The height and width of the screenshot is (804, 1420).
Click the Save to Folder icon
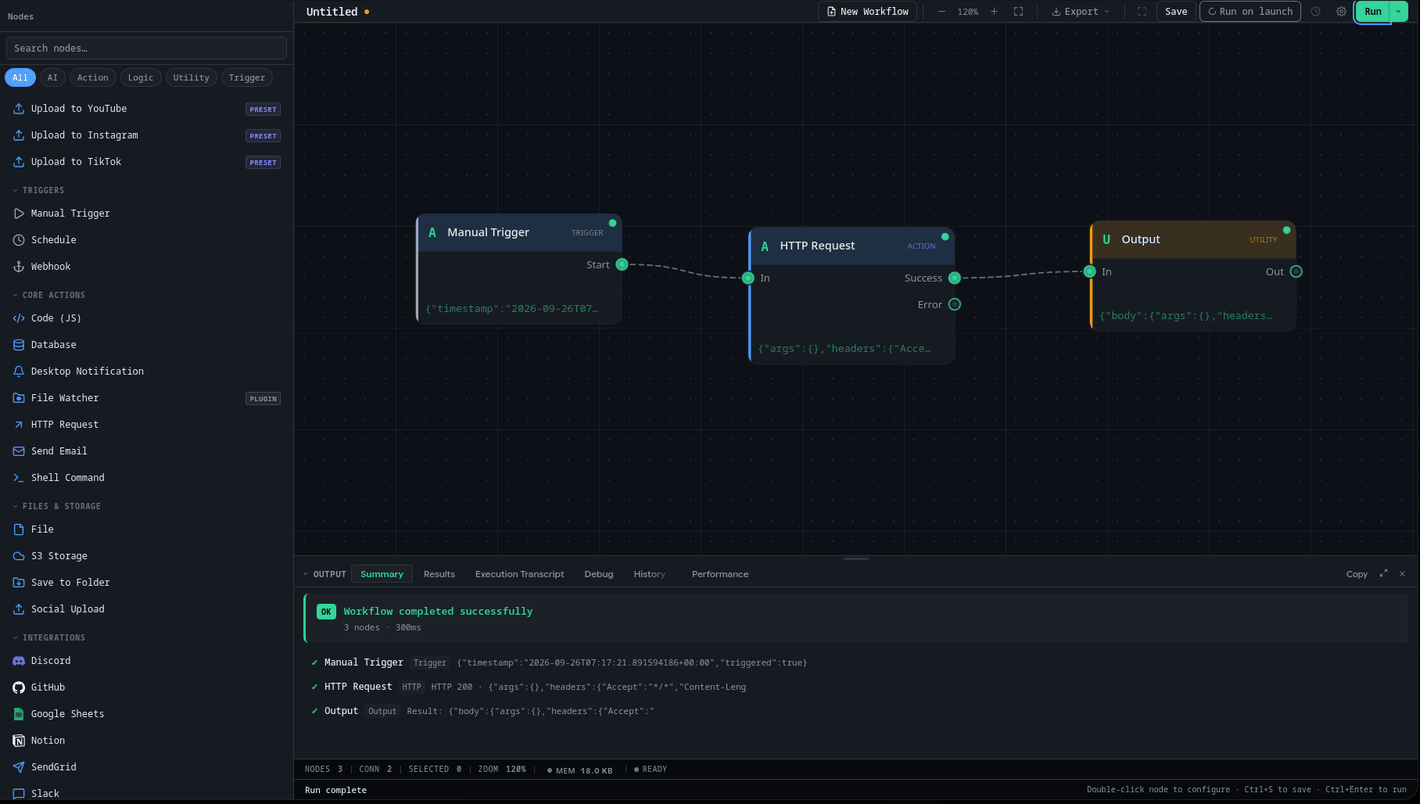[18, 582]
